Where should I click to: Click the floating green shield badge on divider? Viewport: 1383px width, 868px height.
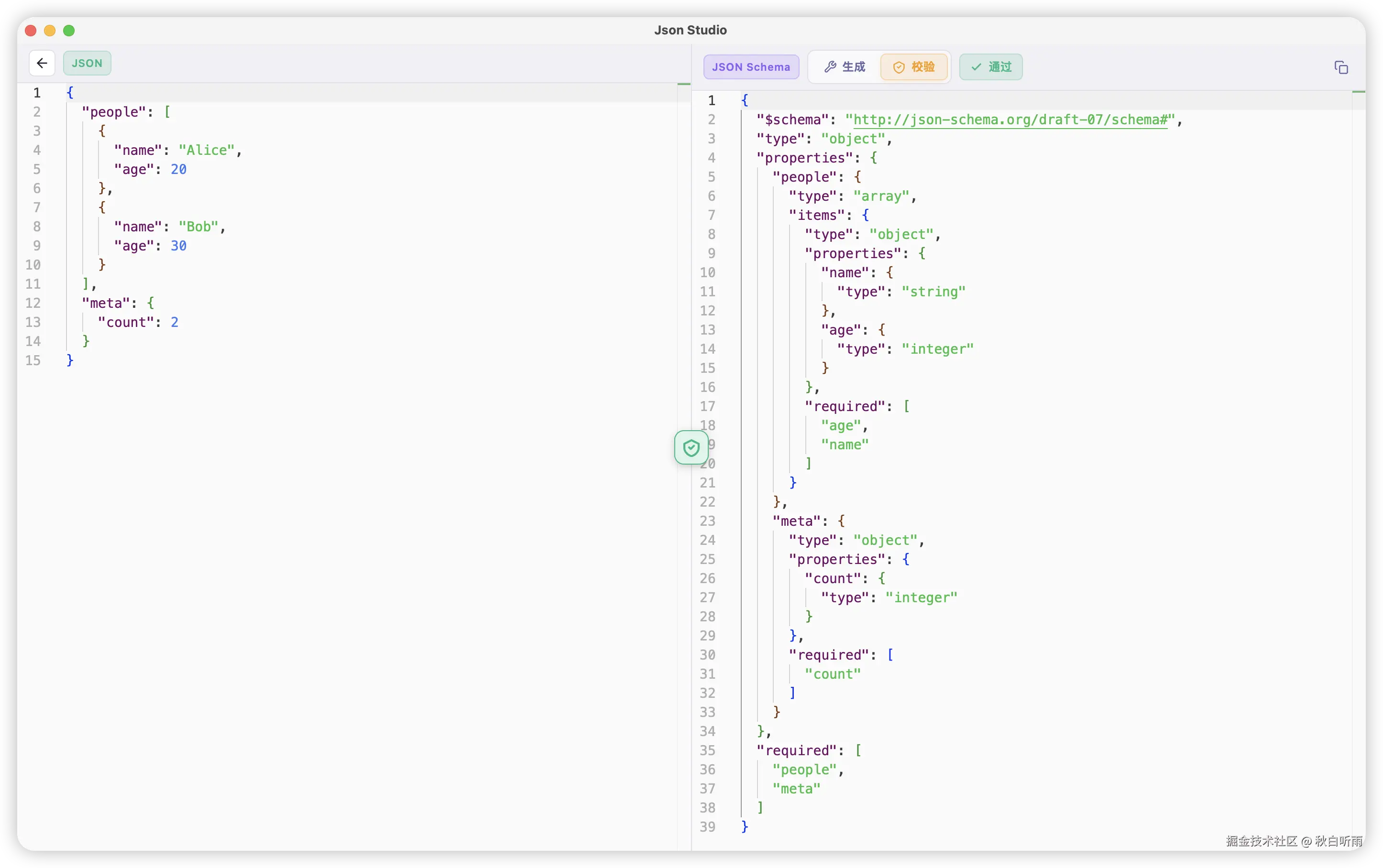click(691, 448)
